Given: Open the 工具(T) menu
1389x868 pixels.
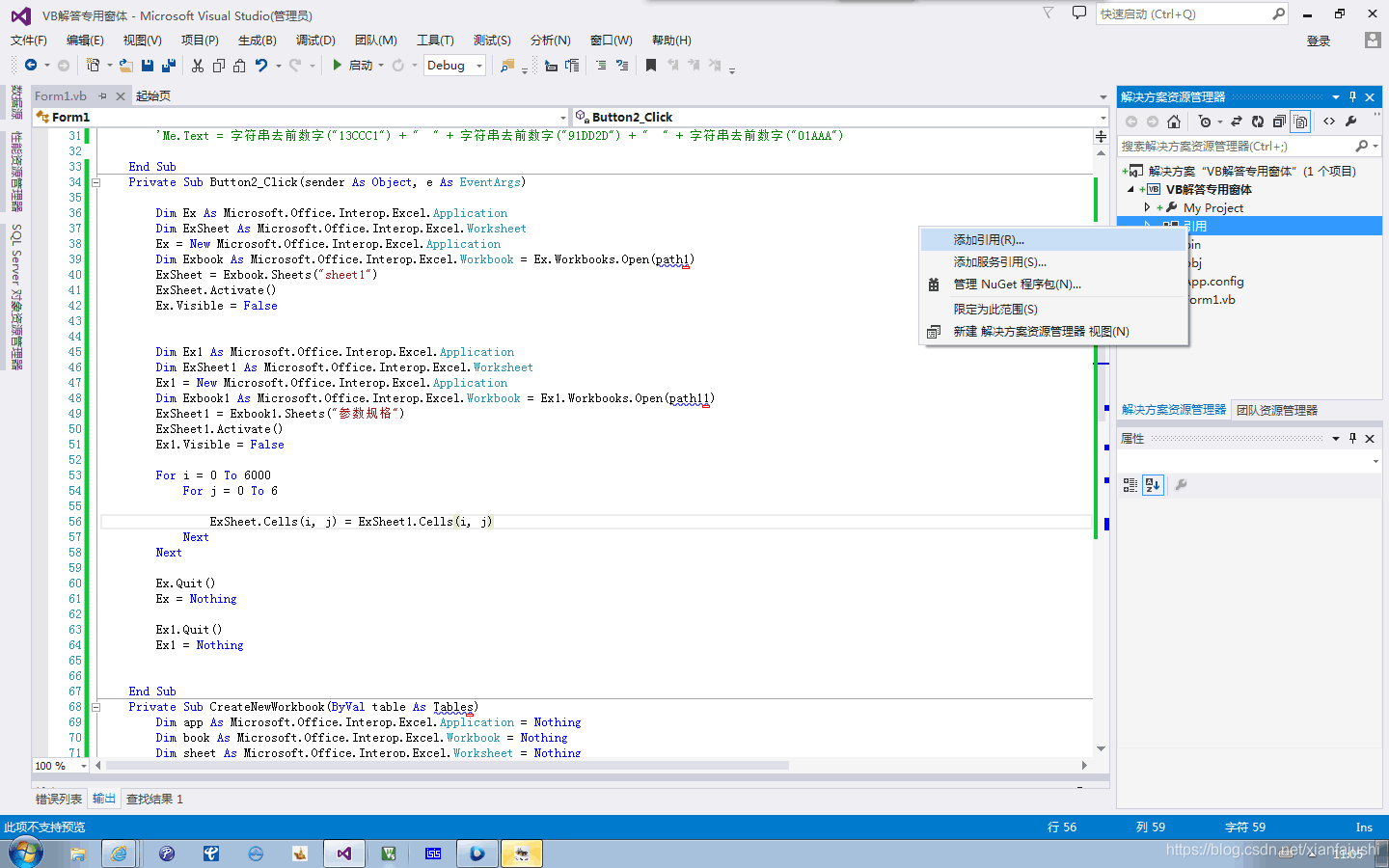Looking at the screenshot, I should 435,40.
